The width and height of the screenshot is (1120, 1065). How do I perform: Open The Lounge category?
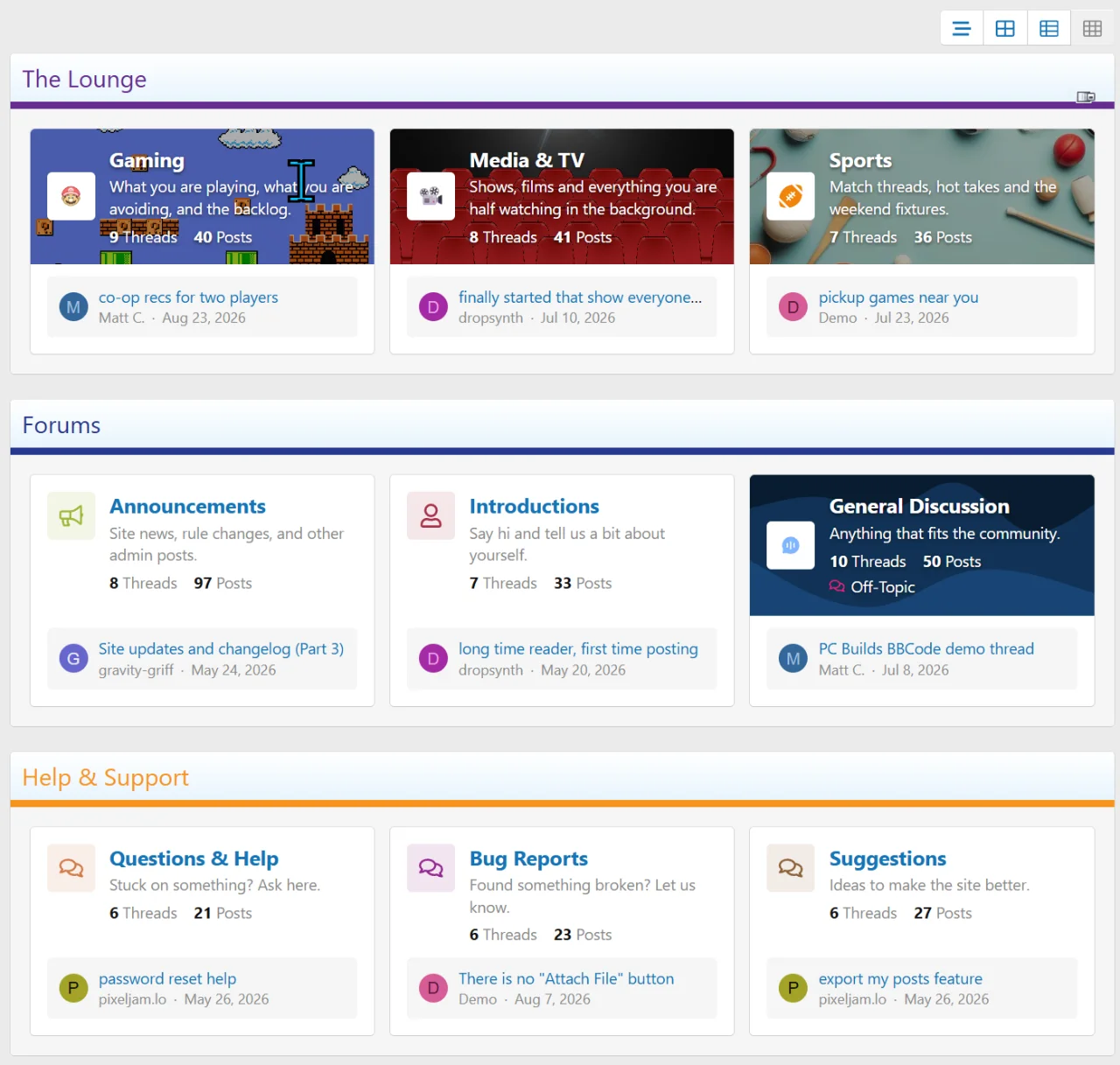click(x=84, y=80)
